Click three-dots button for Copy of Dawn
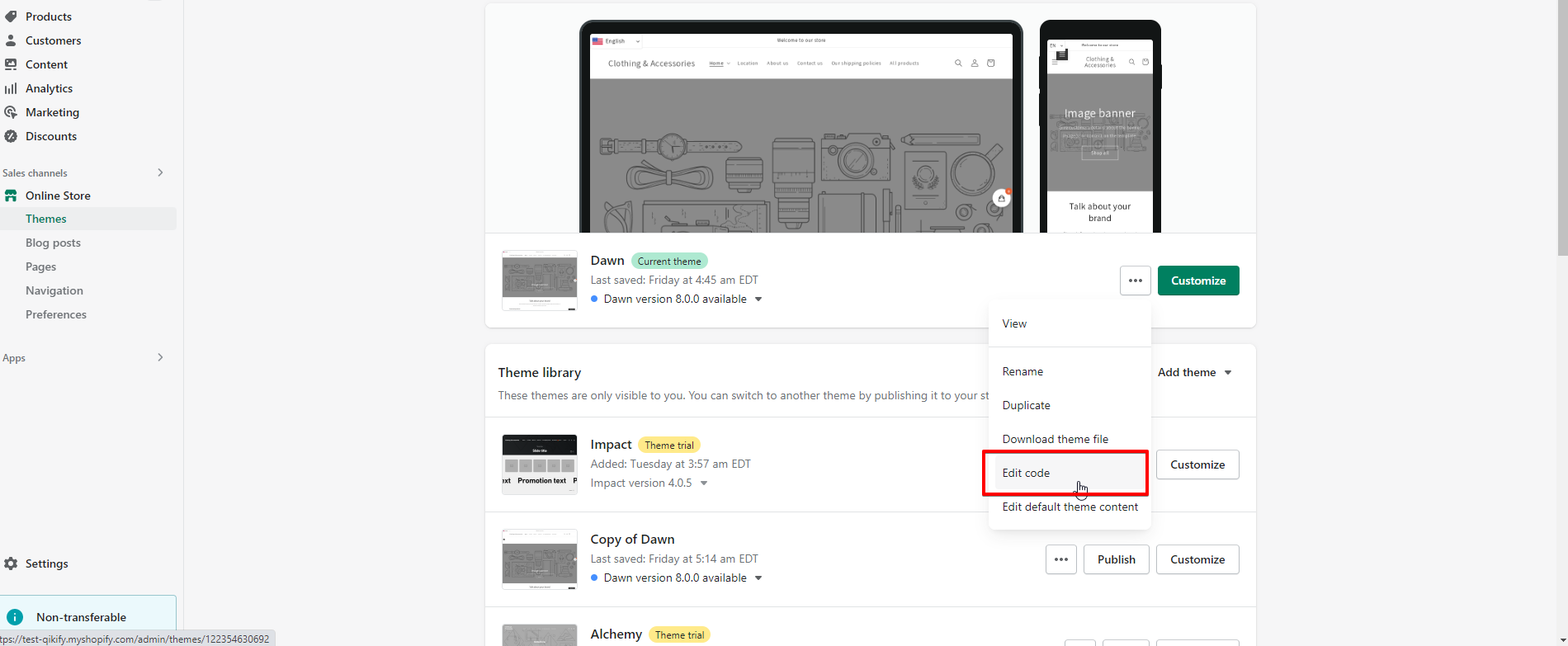The image size is (1568, 646). 1060,559
